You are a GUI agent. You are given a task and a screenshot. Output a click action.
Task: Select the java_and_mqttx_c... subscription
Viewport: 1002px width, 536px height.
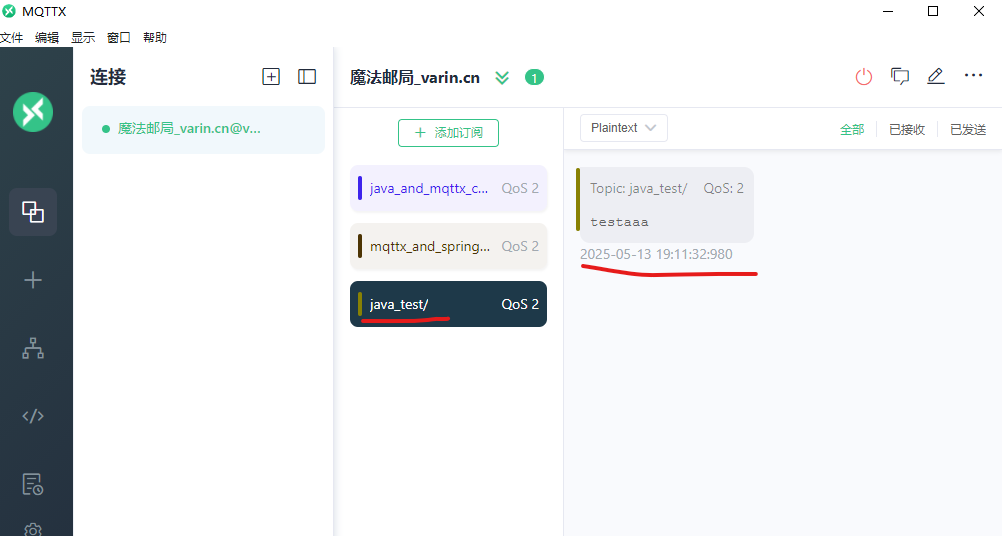click(449, 188)
